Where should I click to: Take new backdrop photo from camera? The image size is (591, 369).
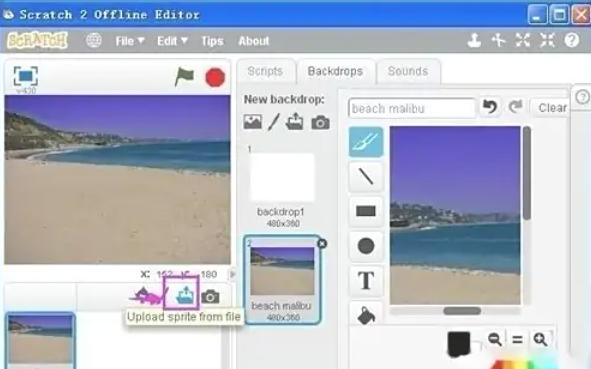320,122
